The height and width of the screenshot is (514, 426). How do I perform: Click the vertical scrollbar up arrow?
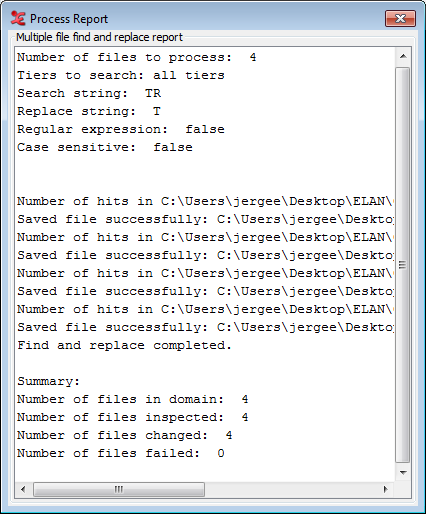coord(403,56)
